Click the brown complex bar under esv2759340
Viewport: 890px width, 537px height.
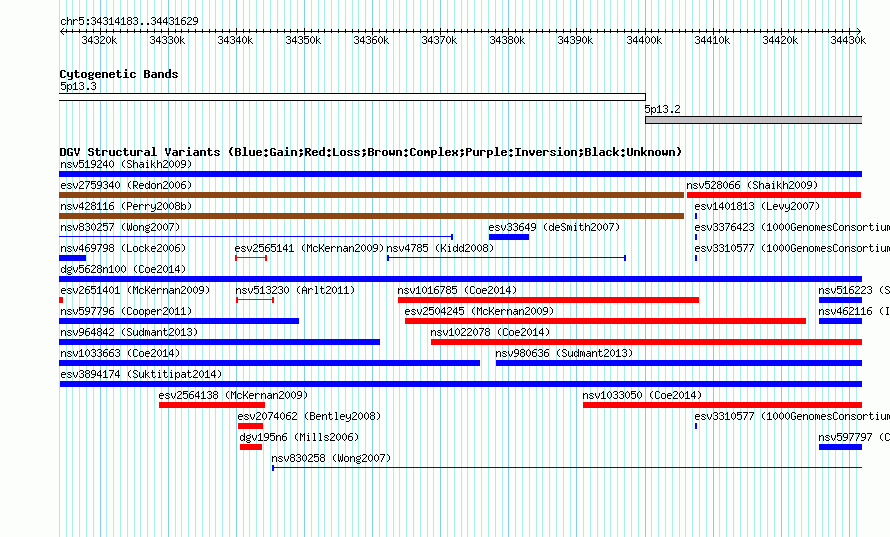tap(371, 195)
